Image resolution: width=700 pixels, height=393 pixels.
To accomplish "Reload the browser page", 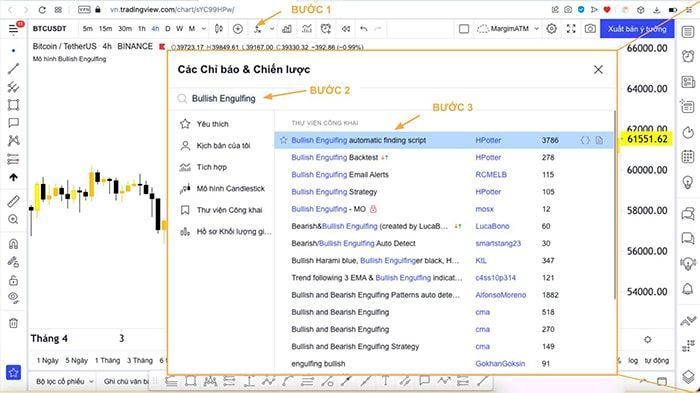I will [x=42, y=9].
